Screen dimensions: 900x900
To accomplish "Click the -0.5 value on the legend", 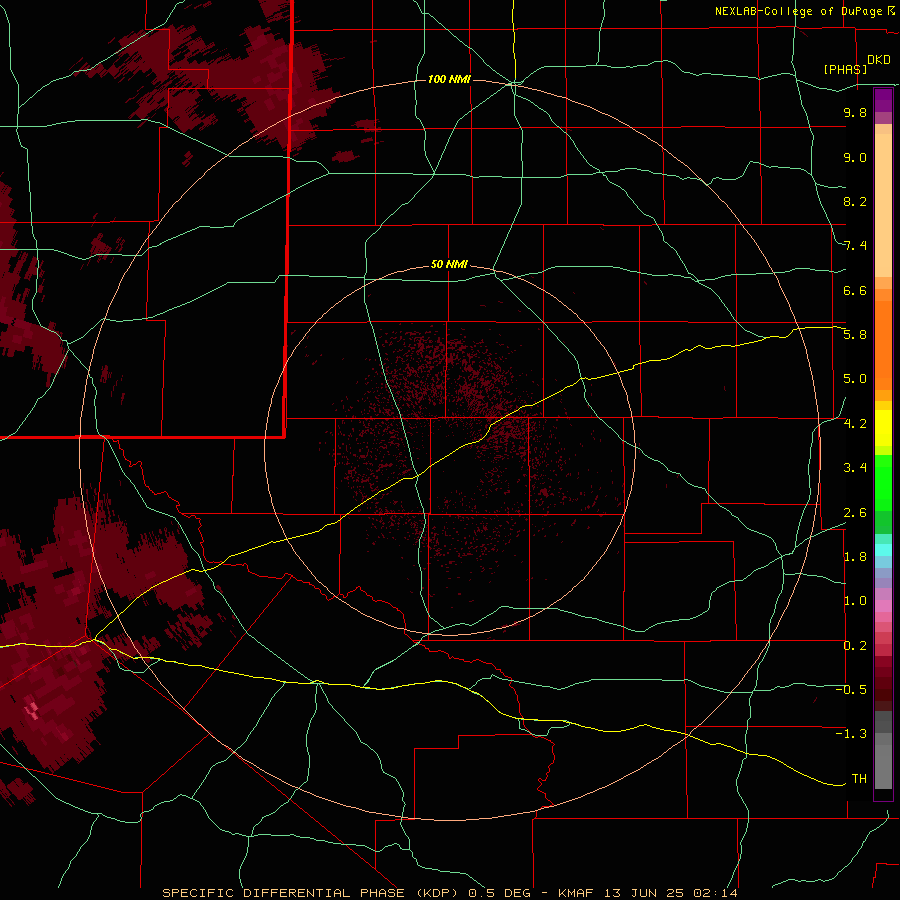I will pos(851,690).
